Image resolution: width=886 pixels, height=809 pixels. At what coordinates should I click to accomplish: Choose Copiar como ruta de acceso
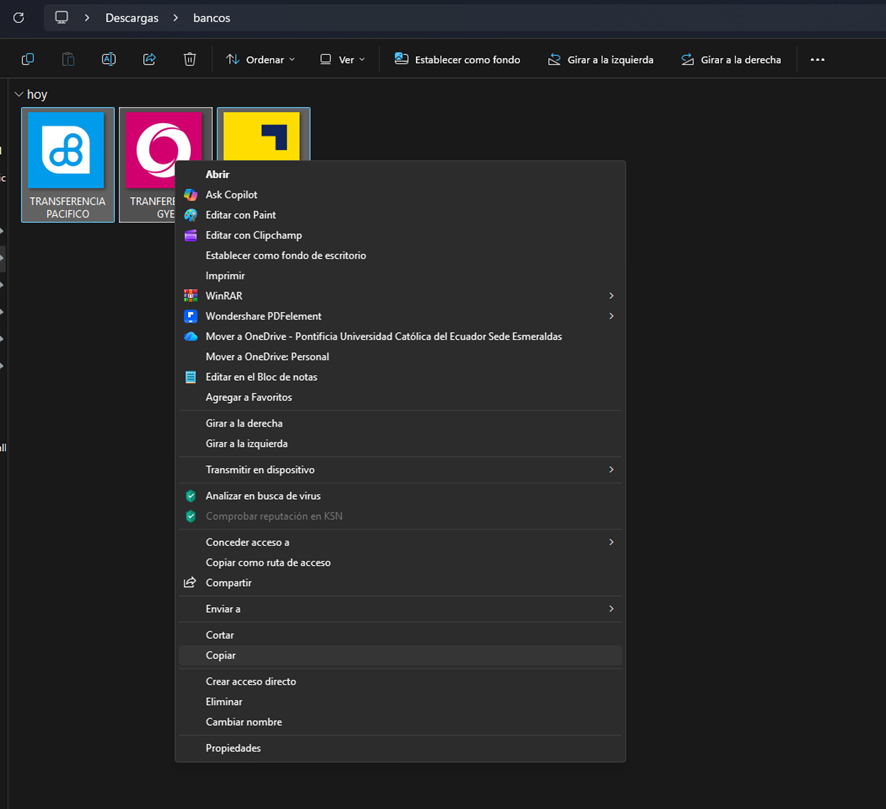tap(400, 563)
